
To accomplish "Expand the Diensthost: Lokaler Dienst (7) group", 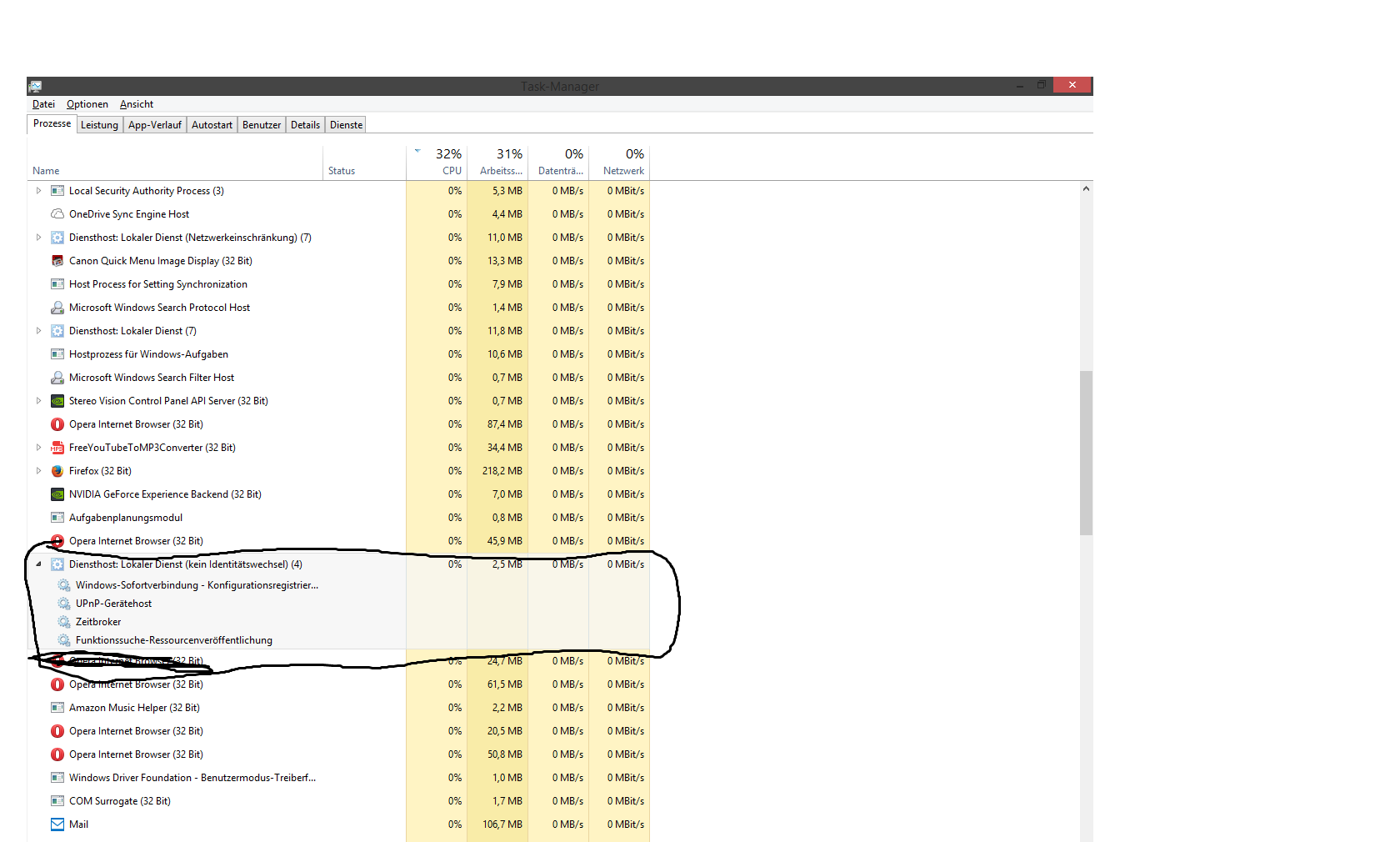I will (38, 331).
